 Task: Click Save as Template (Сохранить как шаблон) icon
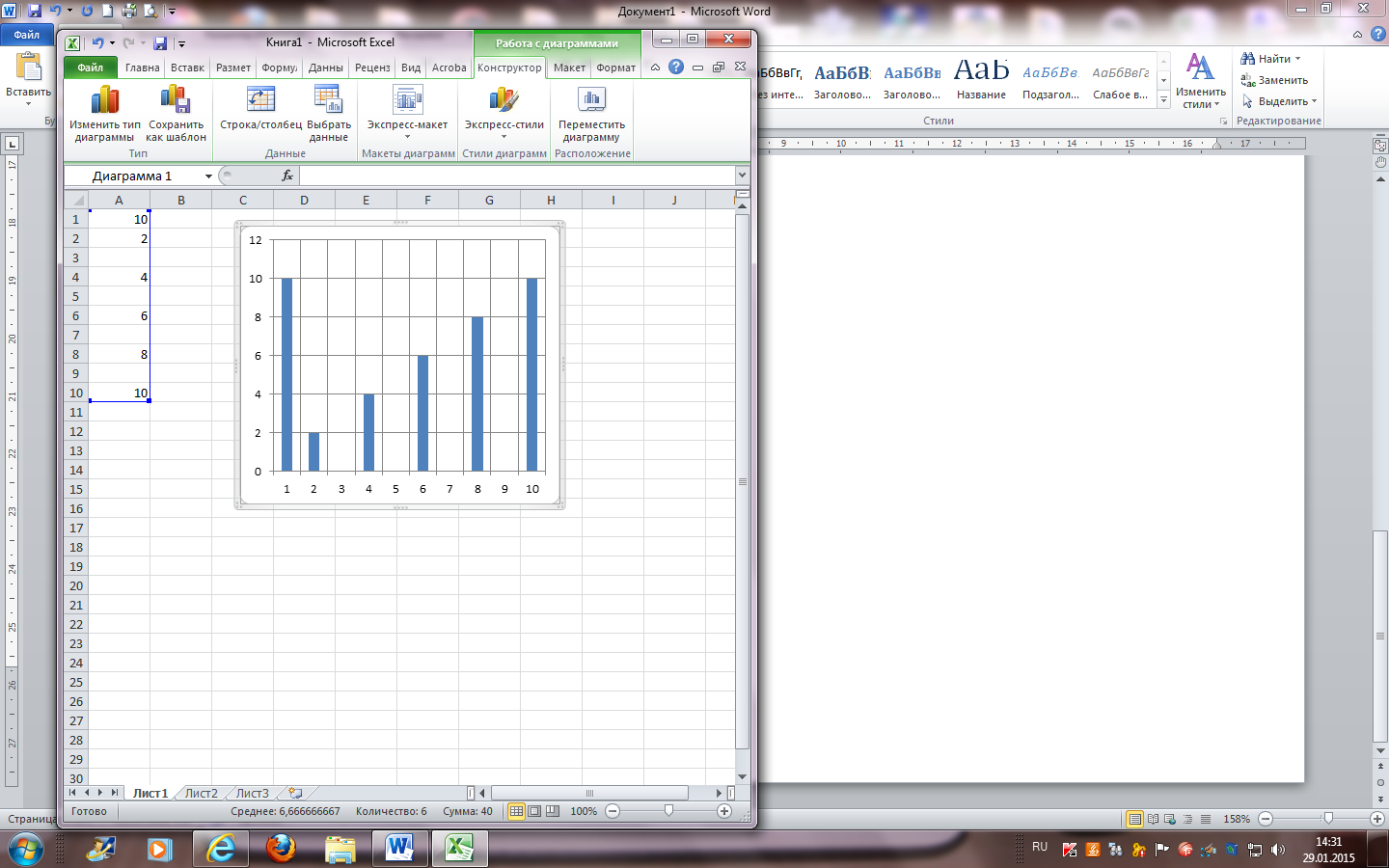176,100
